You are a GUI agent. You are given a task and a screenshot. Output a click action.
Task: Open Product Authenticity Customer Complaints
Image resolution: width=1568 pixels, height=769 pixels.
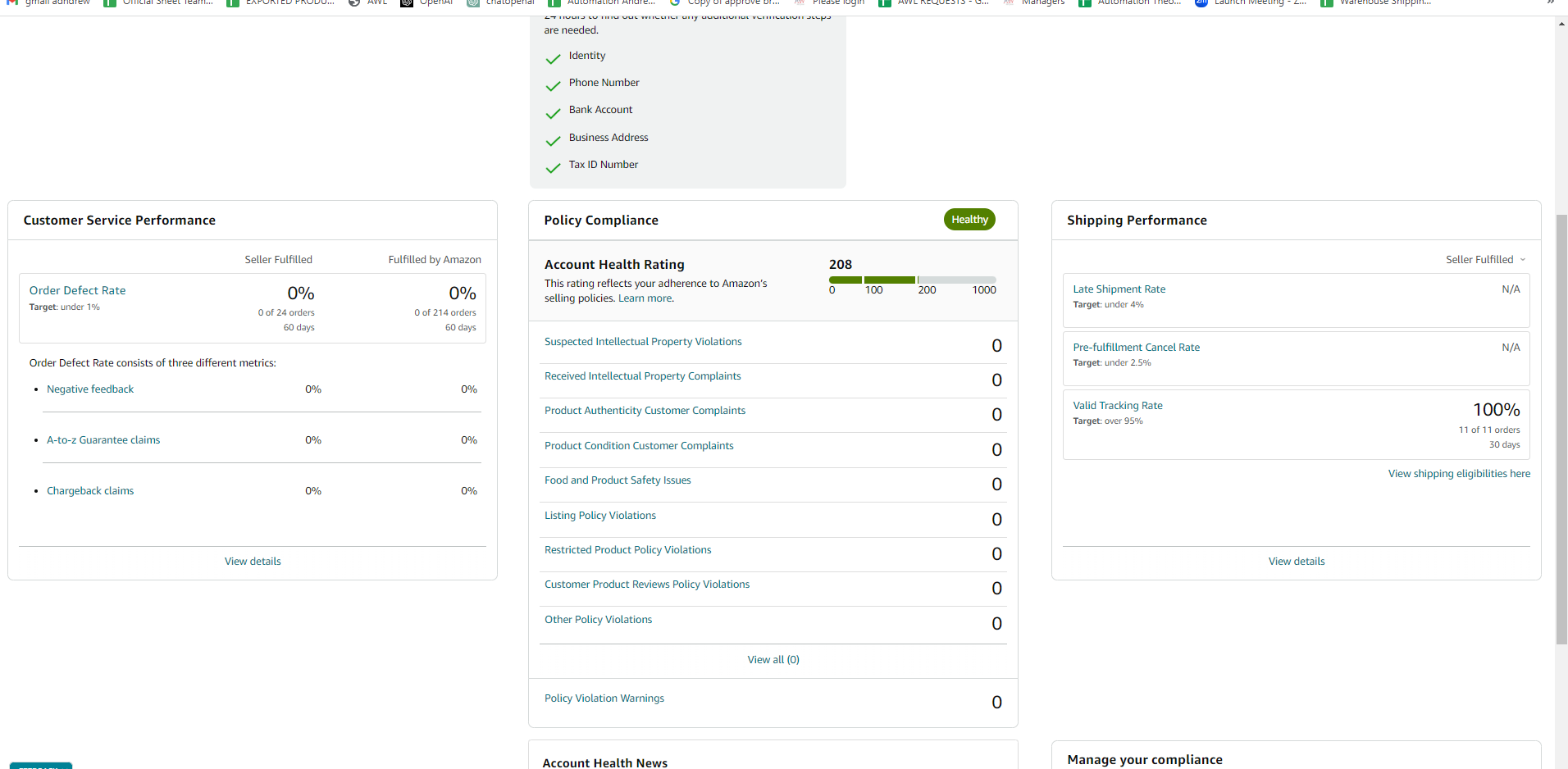(645, 411)
